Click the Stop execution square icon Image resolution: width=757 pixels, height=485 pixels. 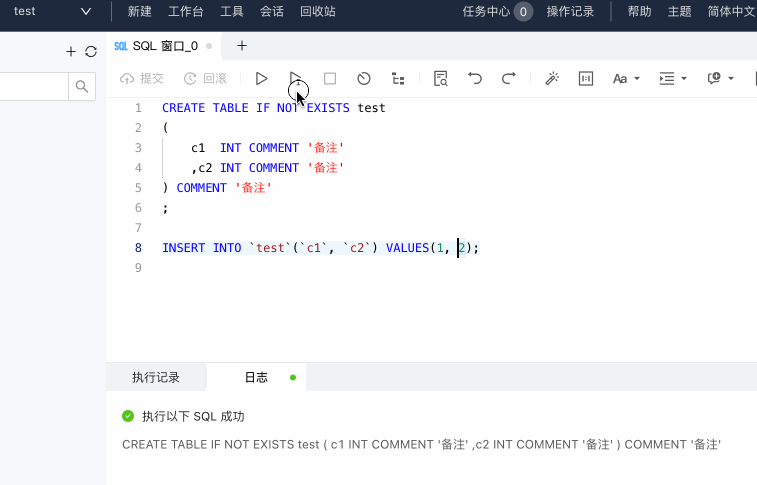pyautogui.click(x=330, y=78)
